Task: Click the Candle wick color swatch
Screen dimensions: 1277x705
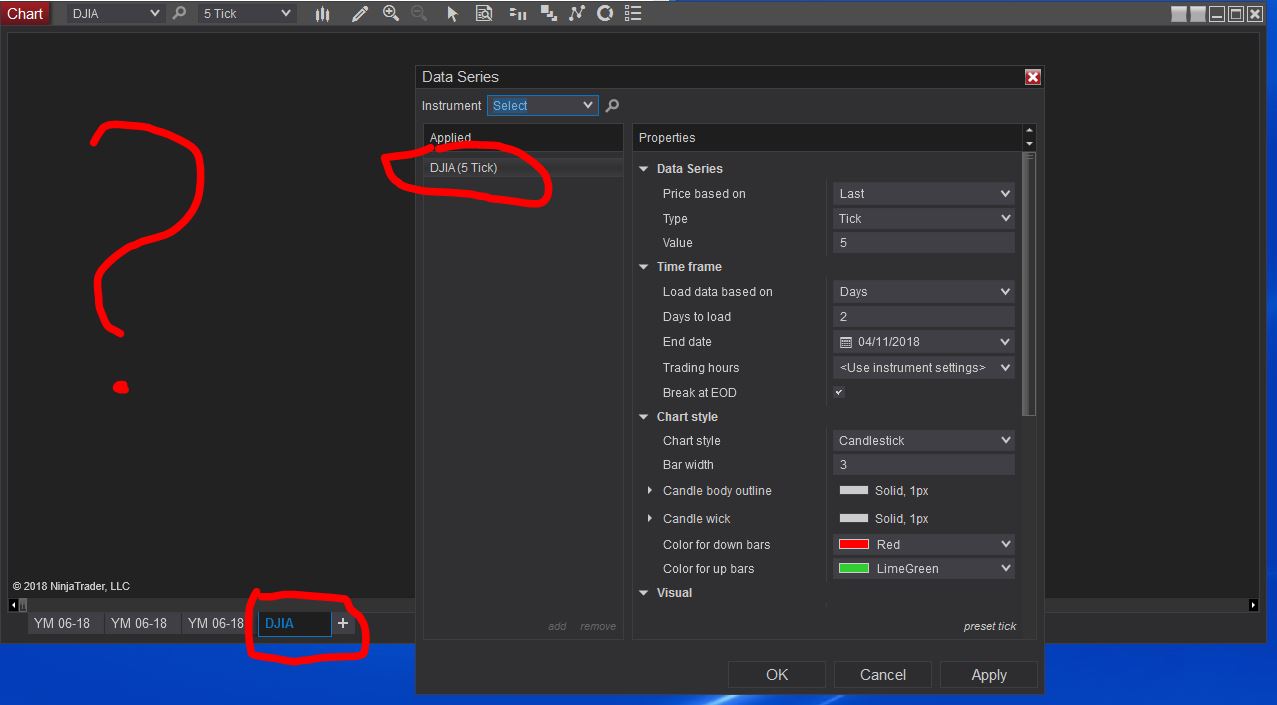Action: [854, 519]
